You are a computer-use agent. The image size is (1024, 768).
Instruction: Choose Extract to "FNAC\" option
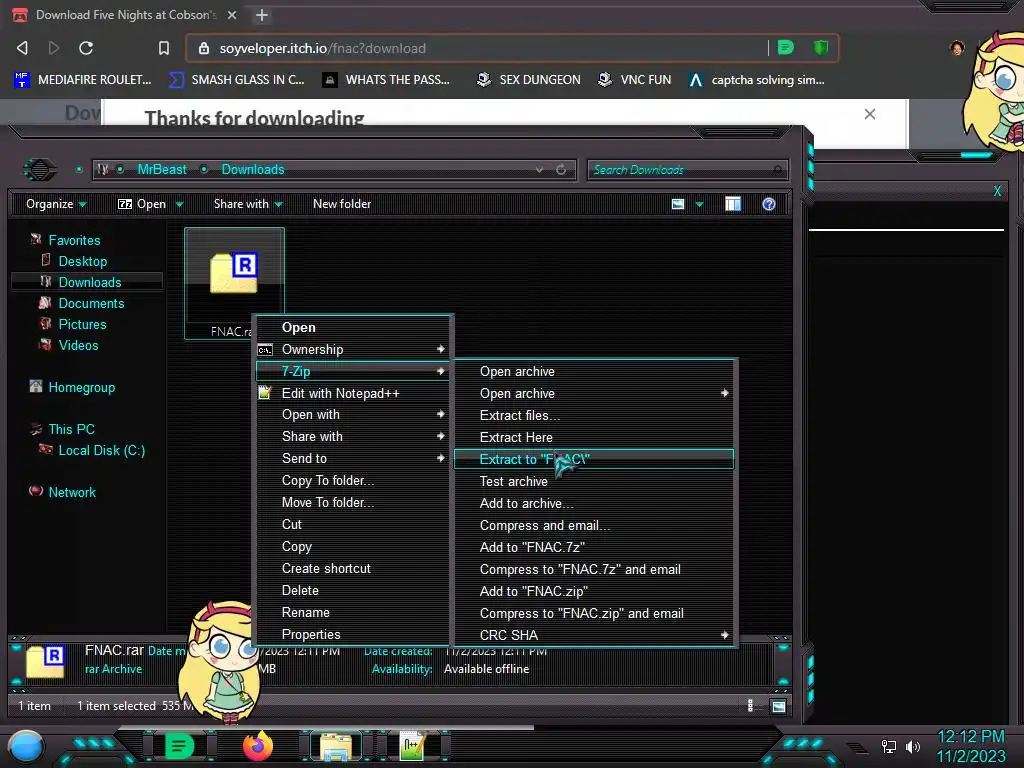594,459
